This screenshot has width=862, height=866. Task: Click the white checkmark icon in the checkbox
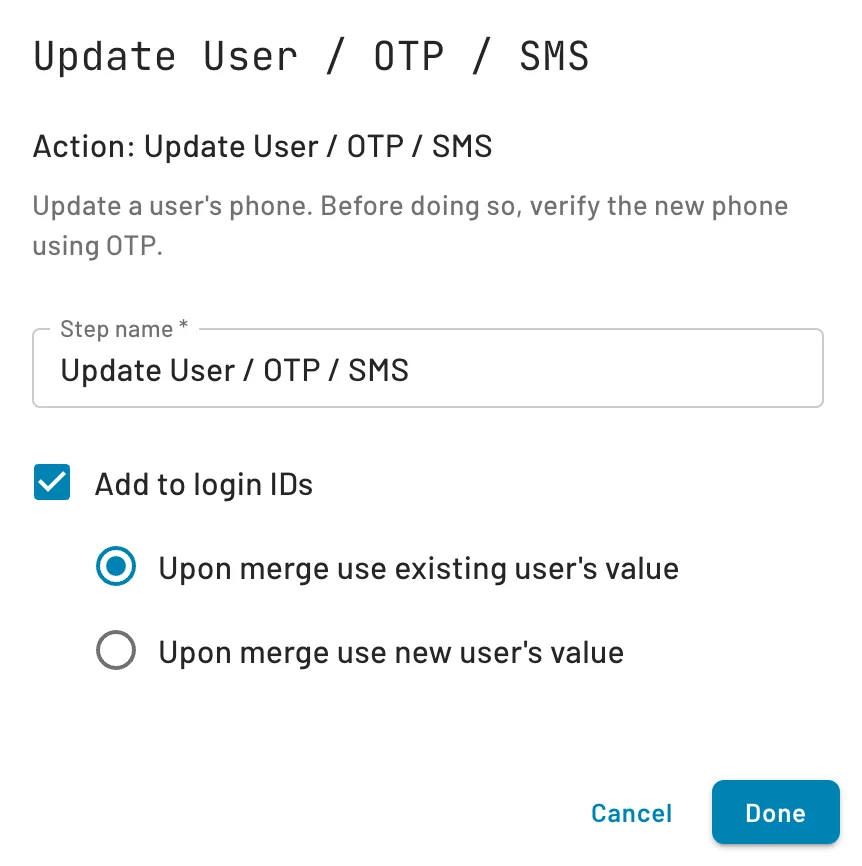click(x=52, y=483)
